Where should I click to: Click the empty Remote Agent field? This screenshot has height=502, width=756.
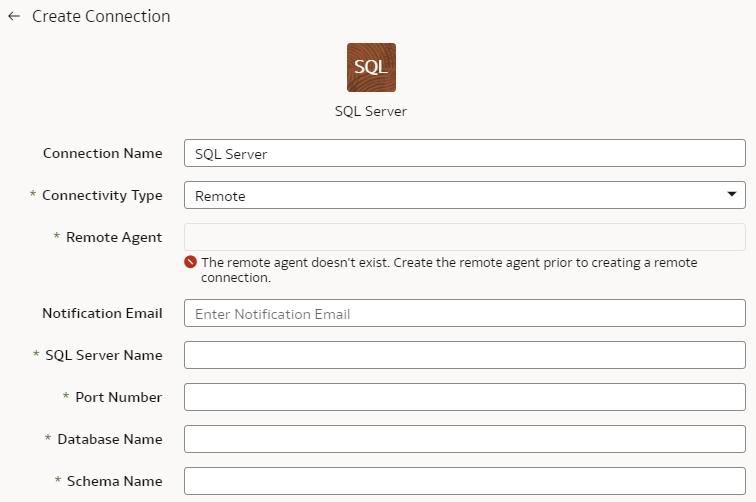pos(465,237)
